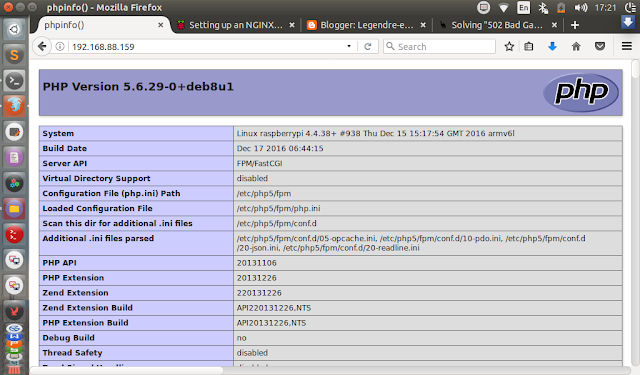
Task: Open a new tab with the plus button
Action: click(575, 25)
